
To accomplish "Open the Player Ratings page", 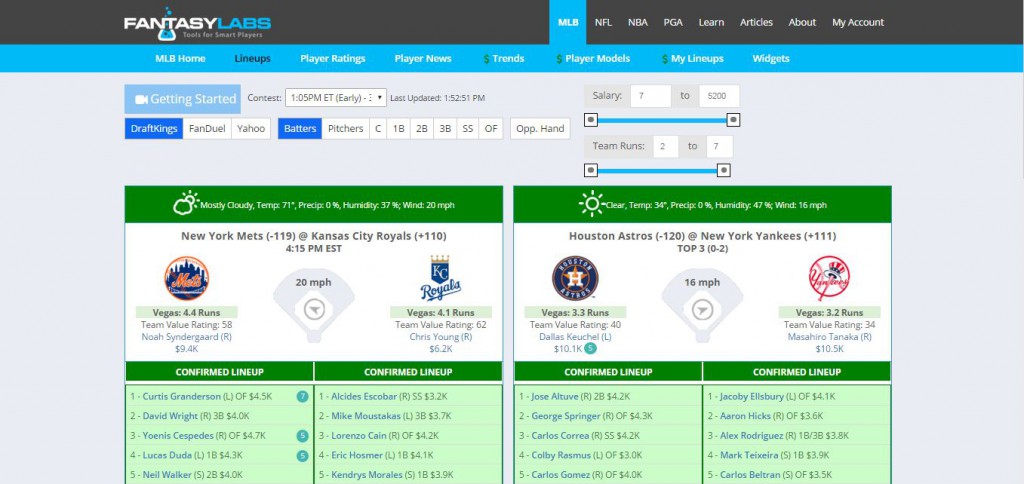I will (x=332, y=59).
